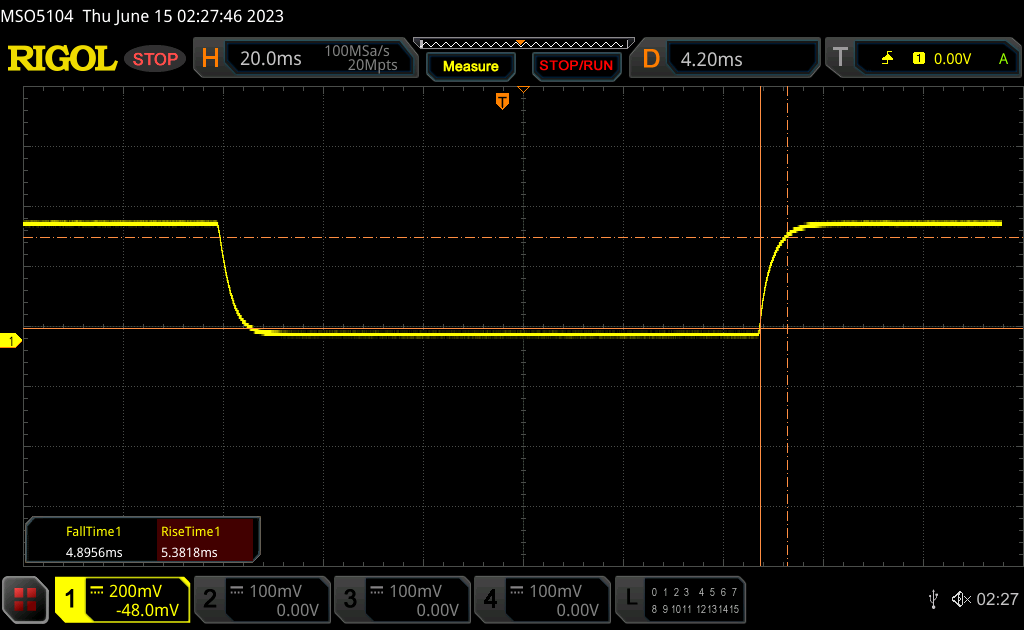Image resolution: width=1024 pixels, height=630 pixels.
Task: Select the highlighted RiseTime1 measurement result
Action: pyautogui.click(x=204, y=541)
